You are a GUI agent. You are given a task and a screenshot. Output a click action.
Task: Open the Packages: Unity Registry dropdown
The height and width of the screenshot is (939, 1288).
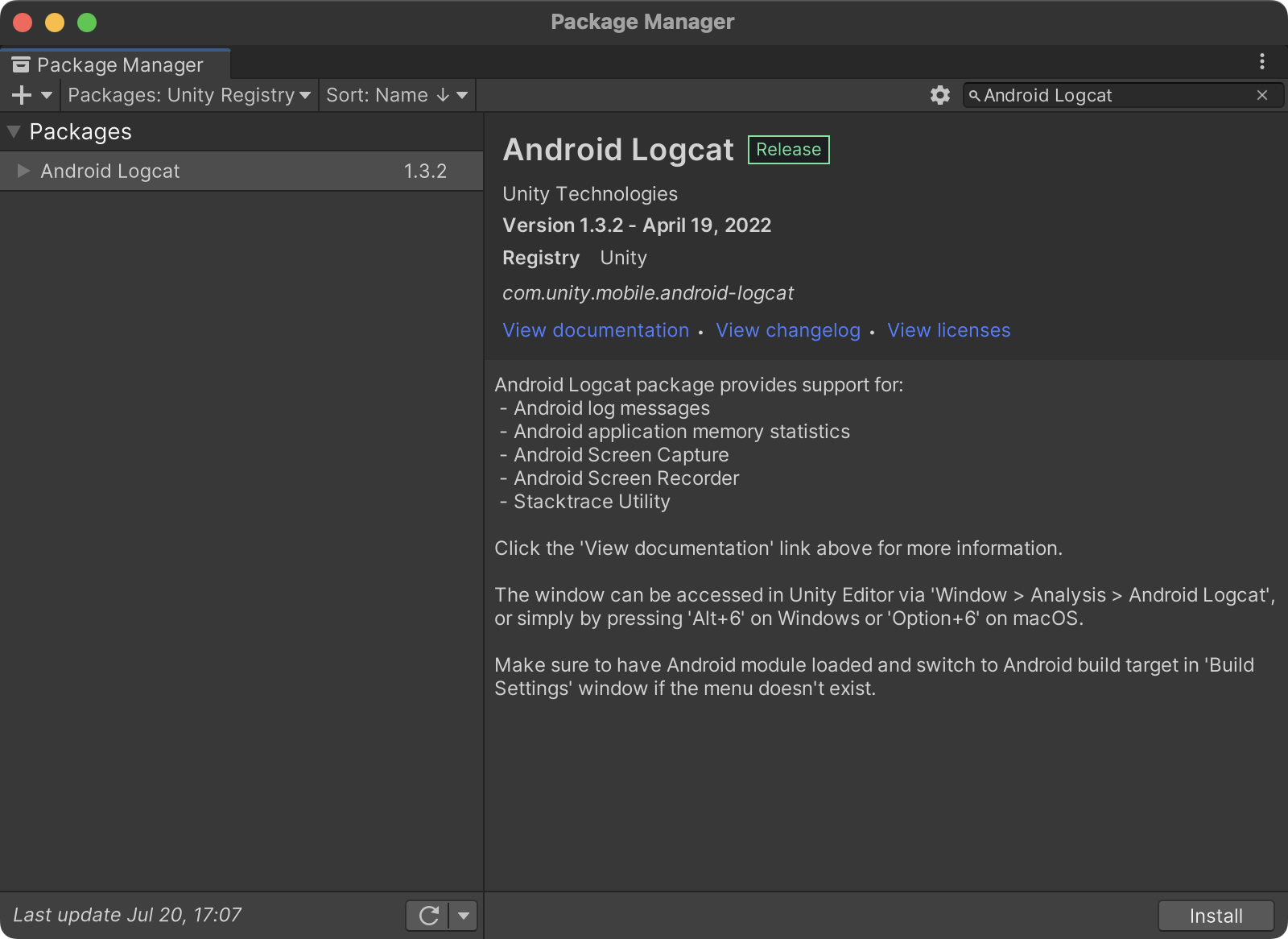pos(188,95)
